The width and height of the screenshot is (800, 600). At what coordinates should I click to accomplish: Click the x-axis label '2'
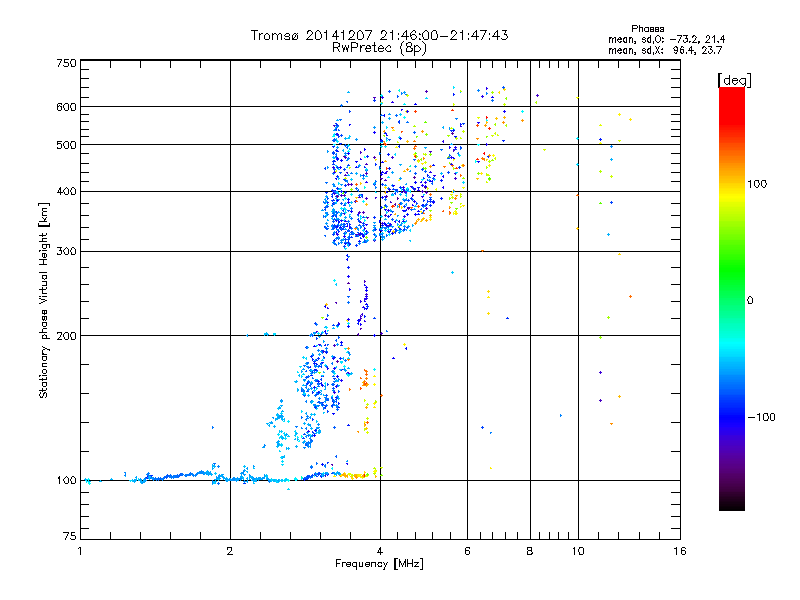point(230,551)
